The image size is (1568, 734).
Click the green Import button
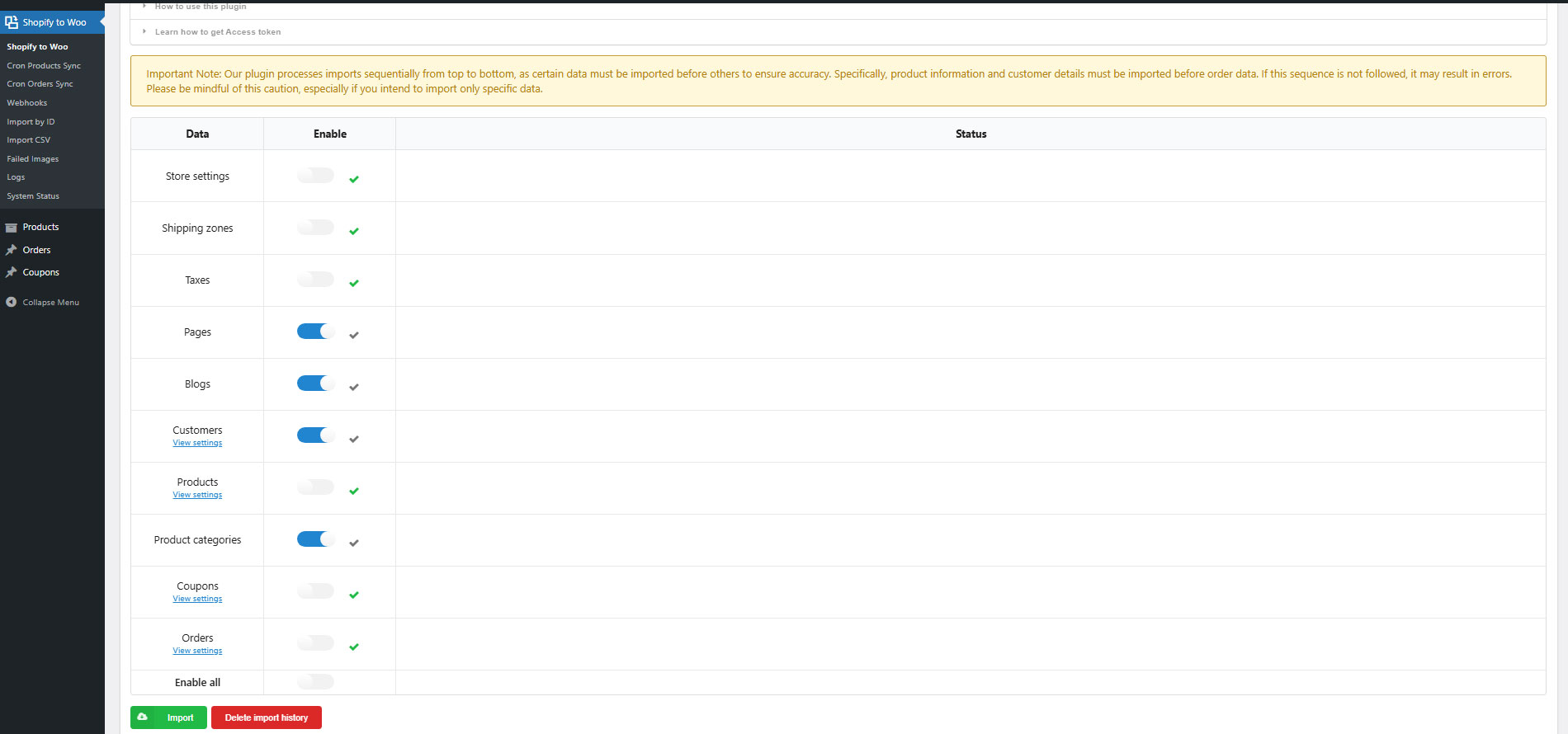[168, 718]
